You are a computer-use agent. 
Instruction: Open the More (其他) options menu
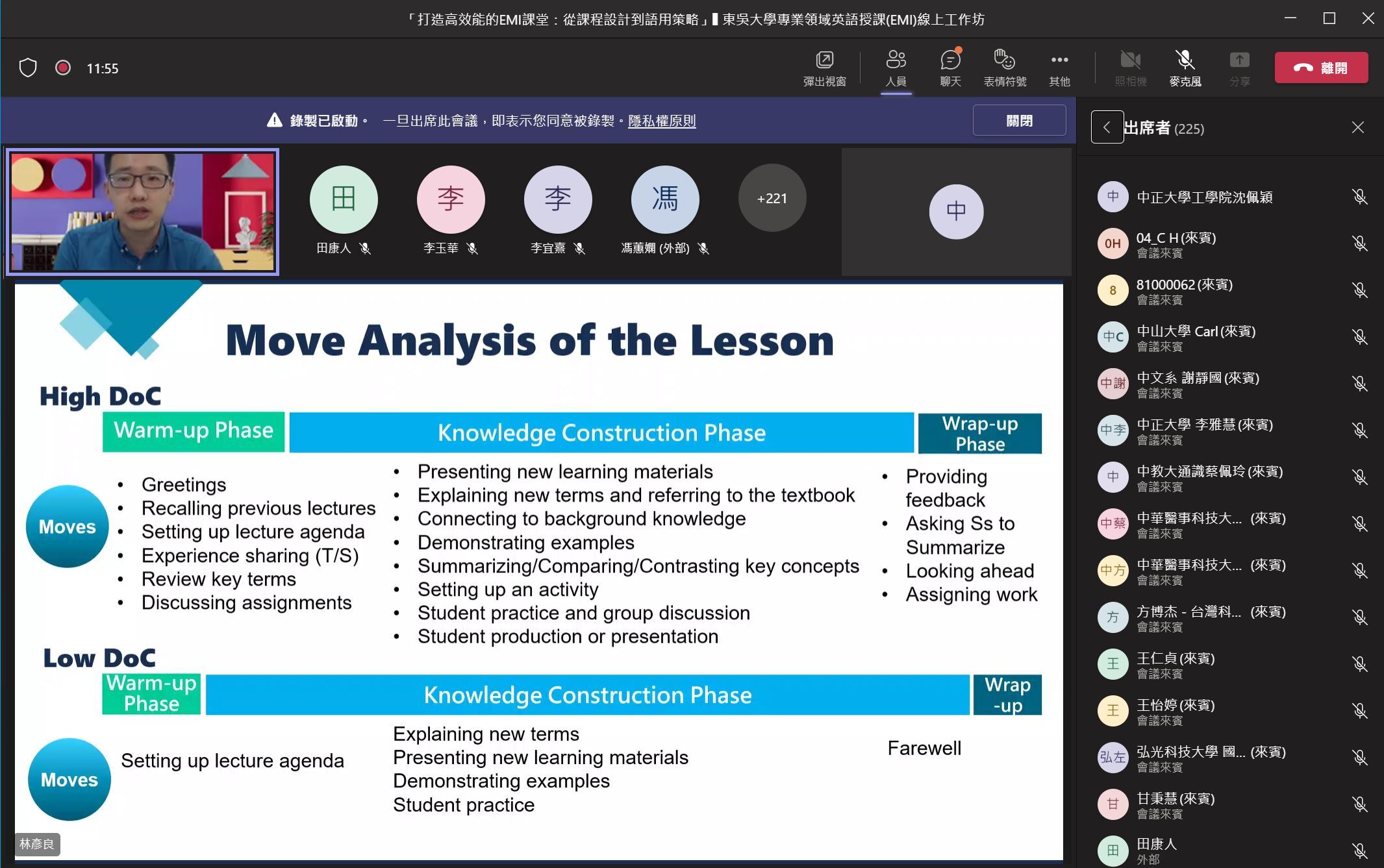pyautogui.click(x=1059, y=68)
